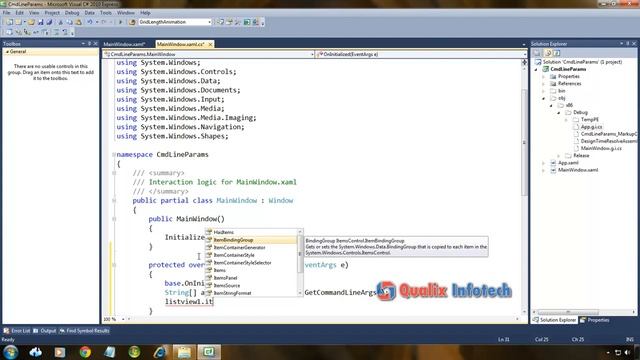Viewport: 640px width, 360px height.
Task: Click the New Project toolbar icon
Action: pyautogui.click(x=9, y=22)
